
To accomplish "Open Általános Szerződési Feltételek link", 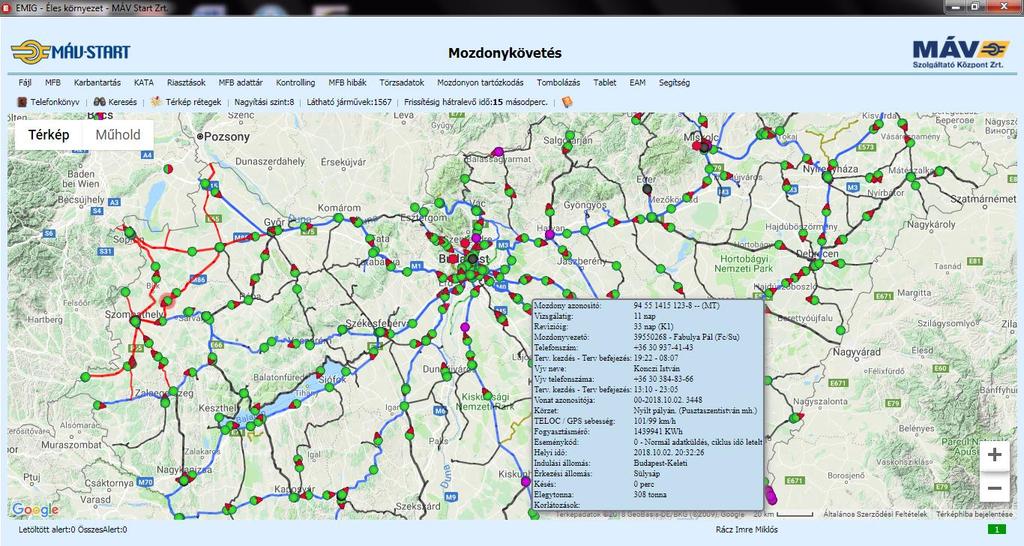I will pyautogui.click(x=875, y=515).
